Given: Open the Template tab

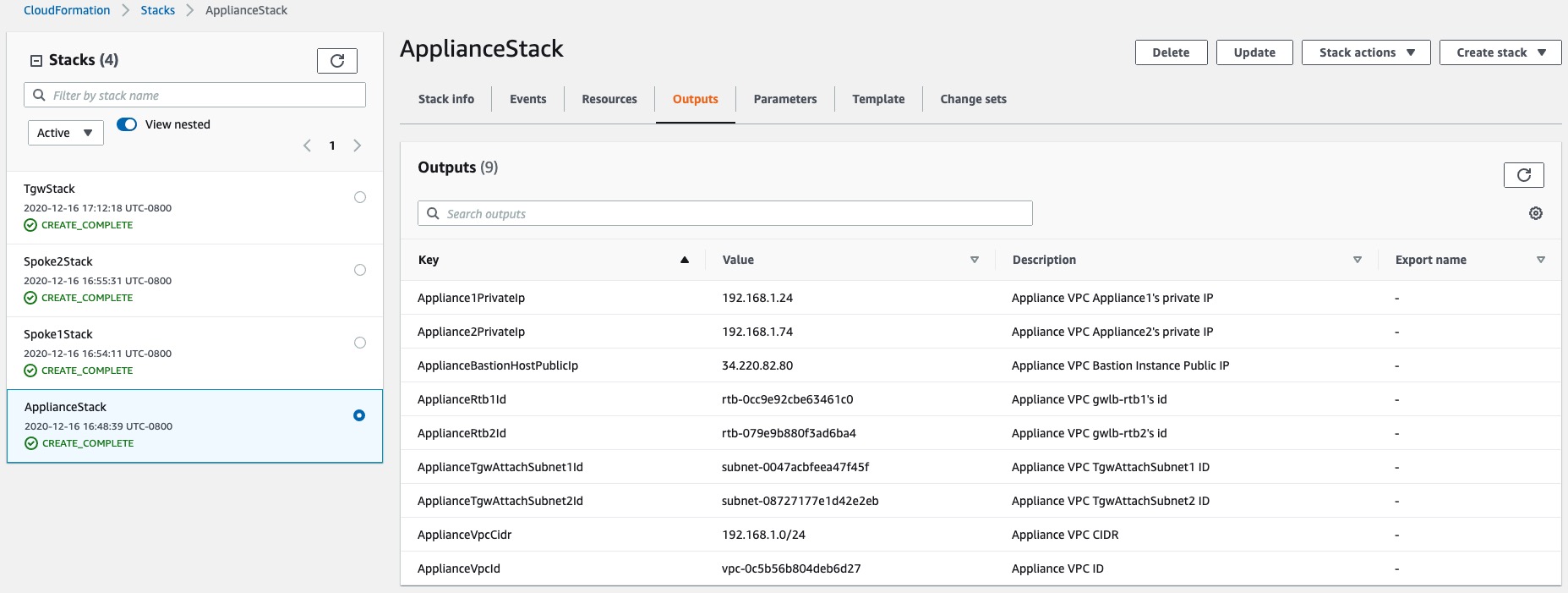Looking at the screenshot, I should 878,99.
